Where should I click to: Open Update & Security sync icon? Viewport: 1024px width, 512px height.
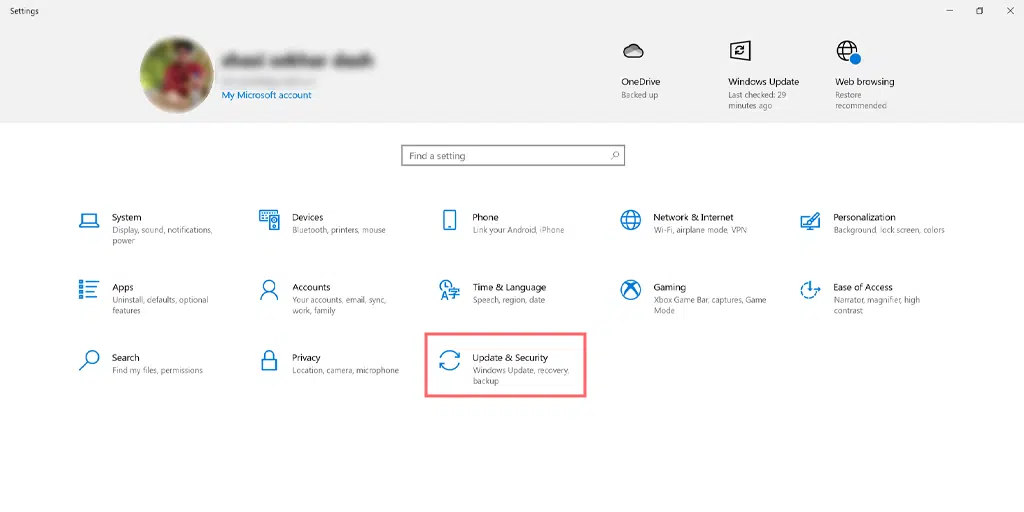[x=450, y=361]
